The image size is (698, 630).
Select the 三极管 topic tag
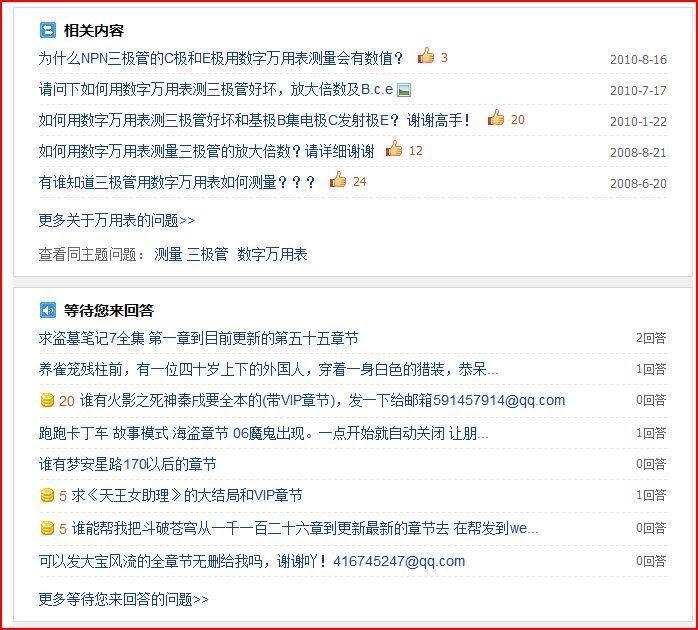point(207,254)
